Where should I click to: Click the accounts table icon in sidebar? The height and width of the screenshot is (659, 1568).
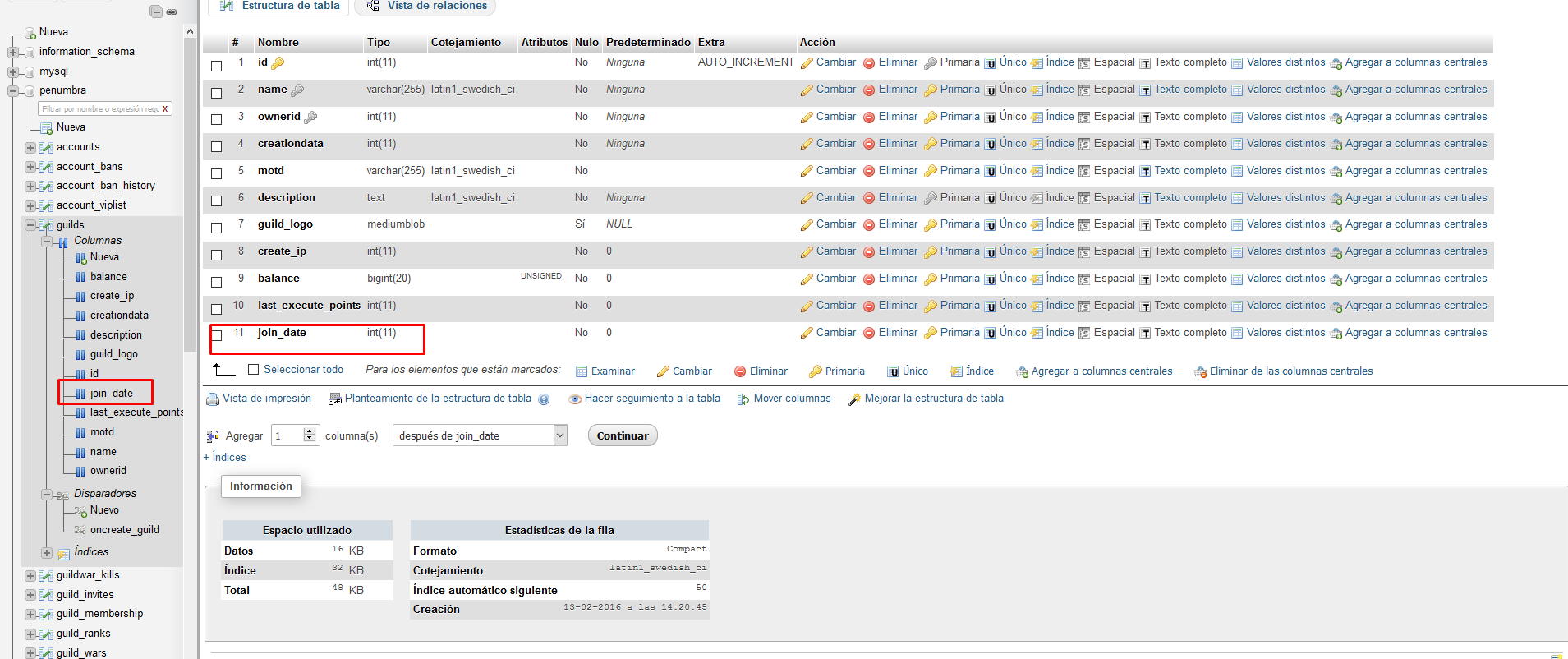point(46,147)
